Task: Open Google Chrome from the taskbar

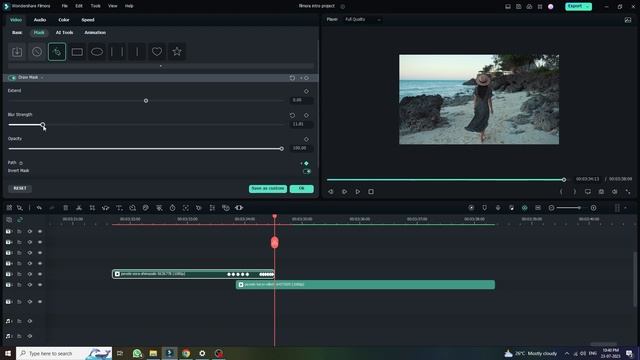Action: tap(186, 353)
